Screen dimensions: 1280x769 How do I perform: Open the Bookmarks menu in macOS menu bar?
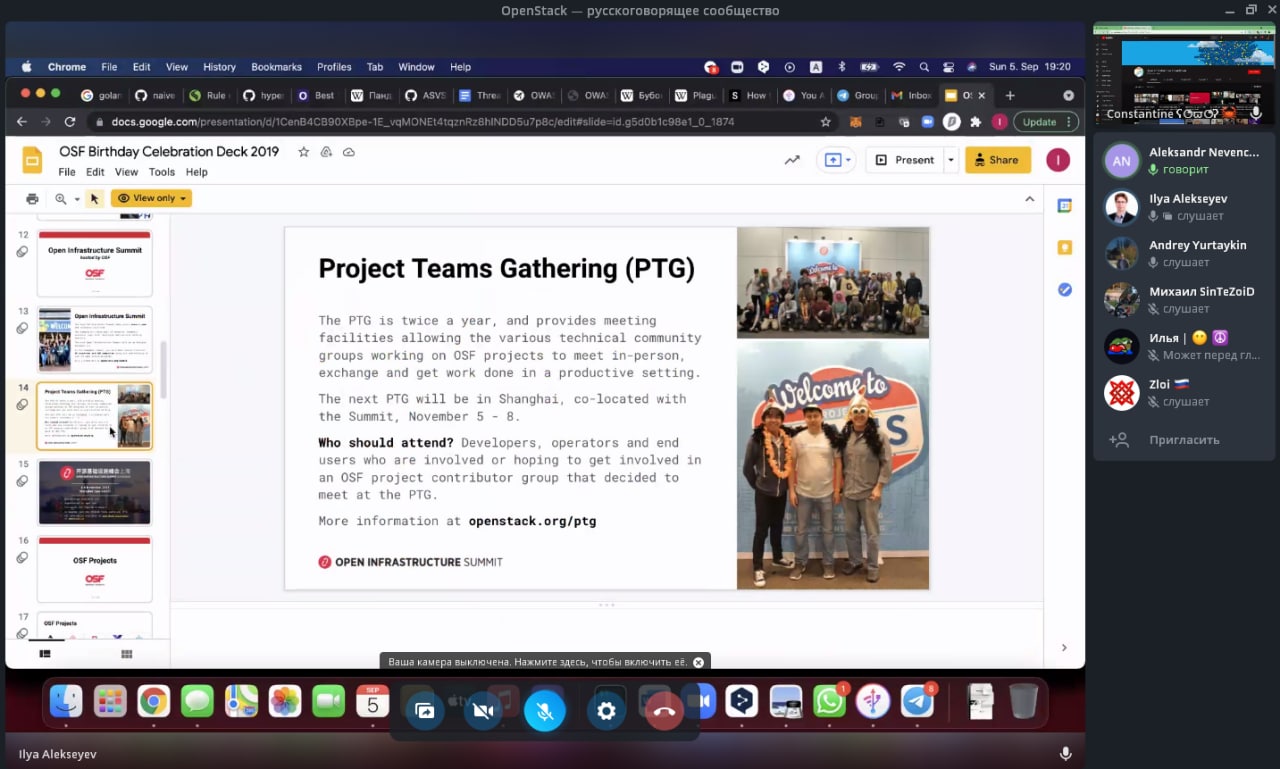click(x=276, y=67)
